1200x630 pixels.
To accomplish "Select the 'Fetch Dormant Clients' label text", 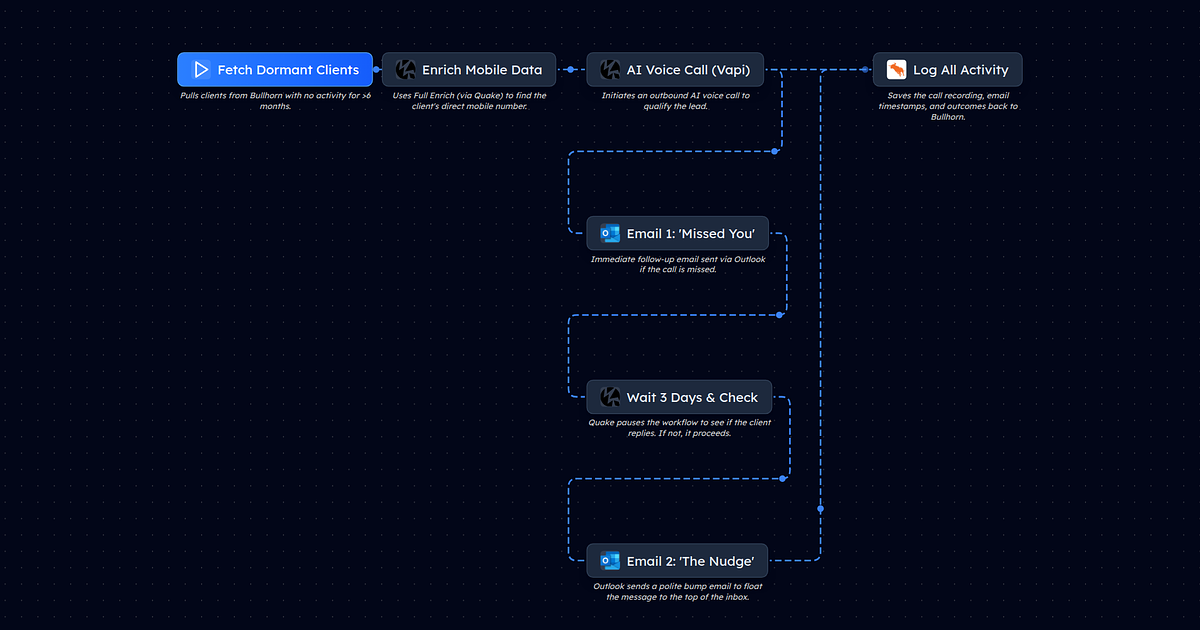I will coord(288,70).
